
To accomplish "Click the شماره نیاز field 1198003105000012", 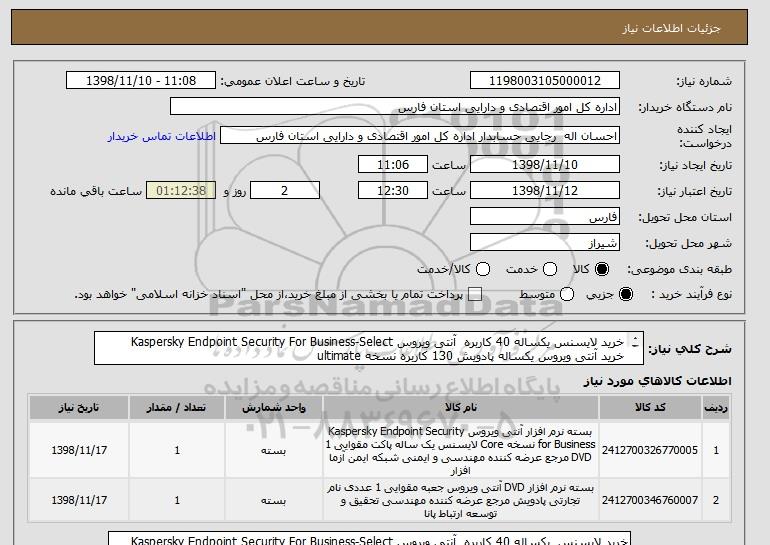I will click(x=545, y=81).
